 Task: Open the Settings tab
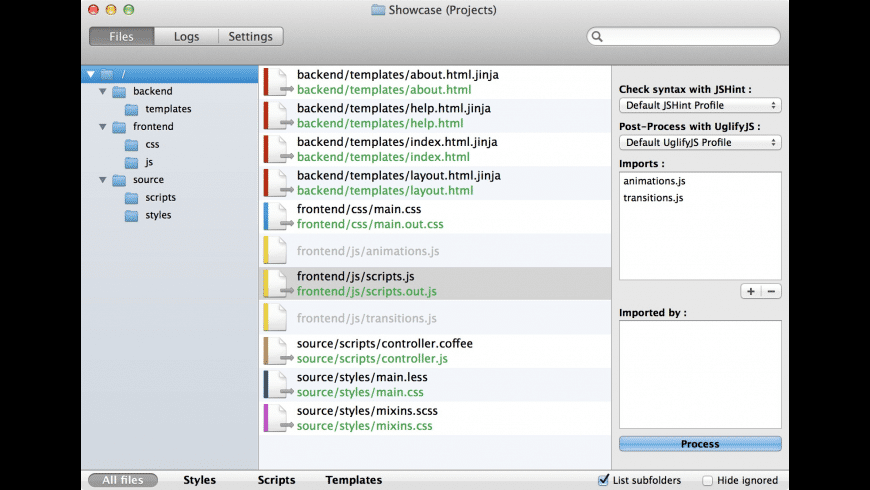pyautogui.click(x=251, y=37)
